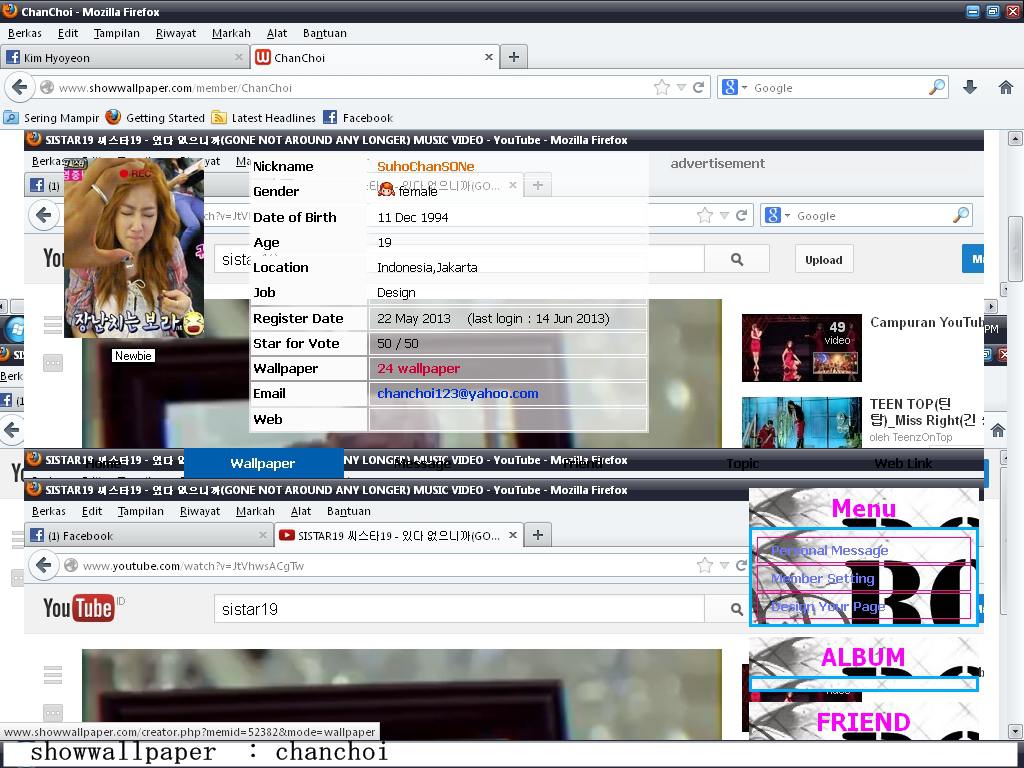
Task: Open the Design Your Page link
Action: tap(828, 607)
